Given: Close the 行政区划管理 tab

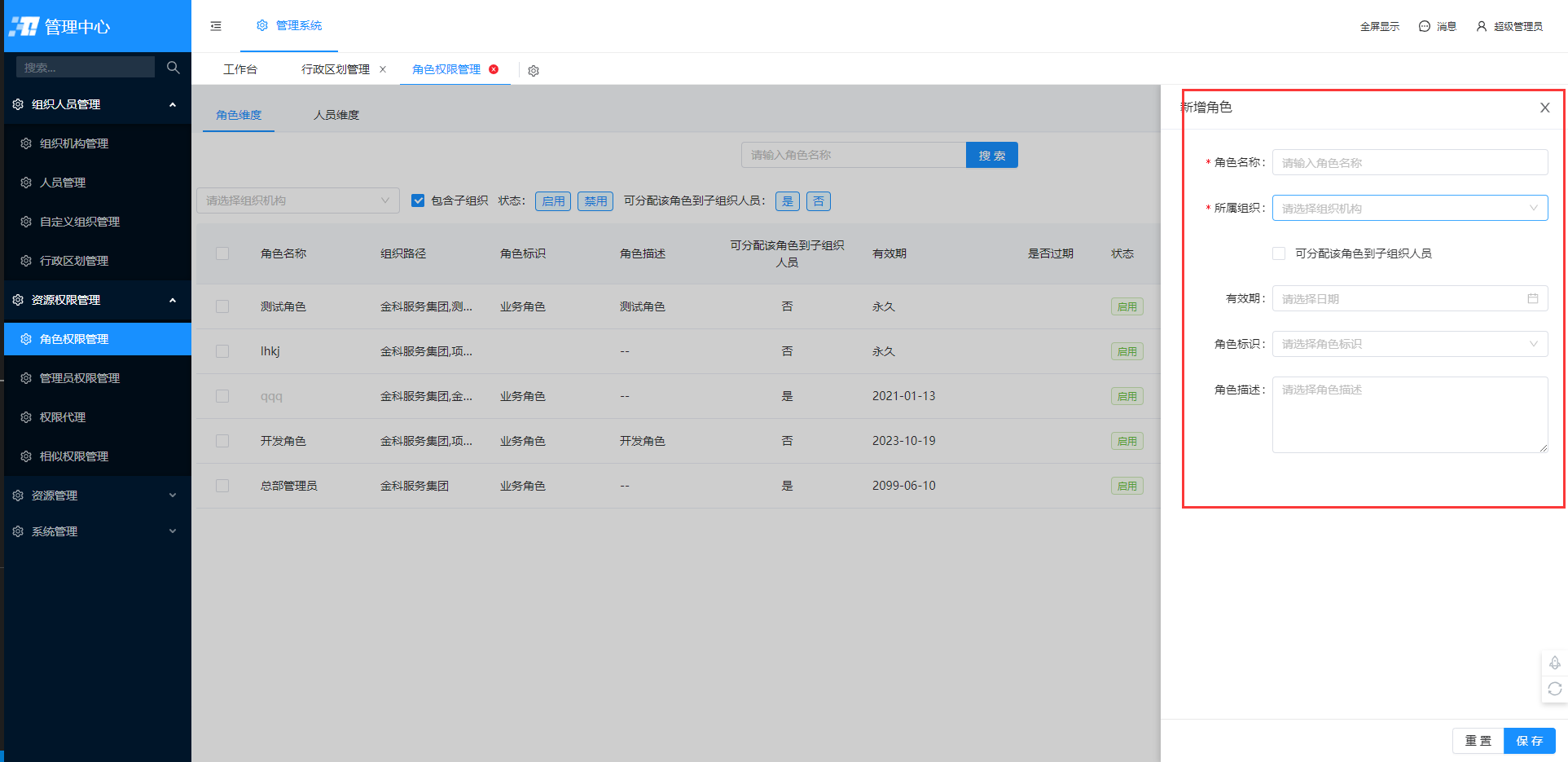Looking at the screenshot, I should point(383,69).
